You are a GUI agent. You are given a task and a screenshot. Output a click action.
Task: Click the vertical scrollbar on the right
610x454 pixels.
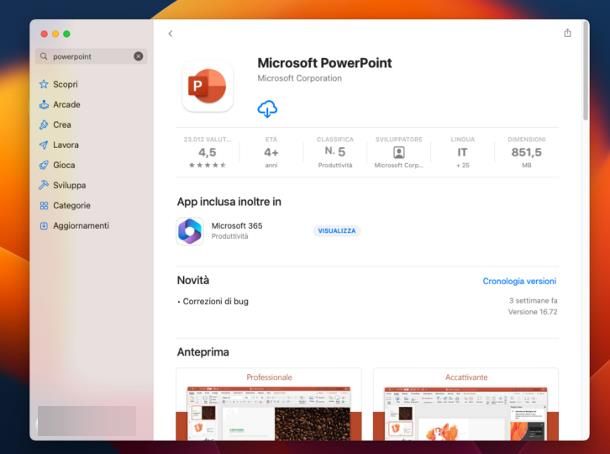coord(585,70)
